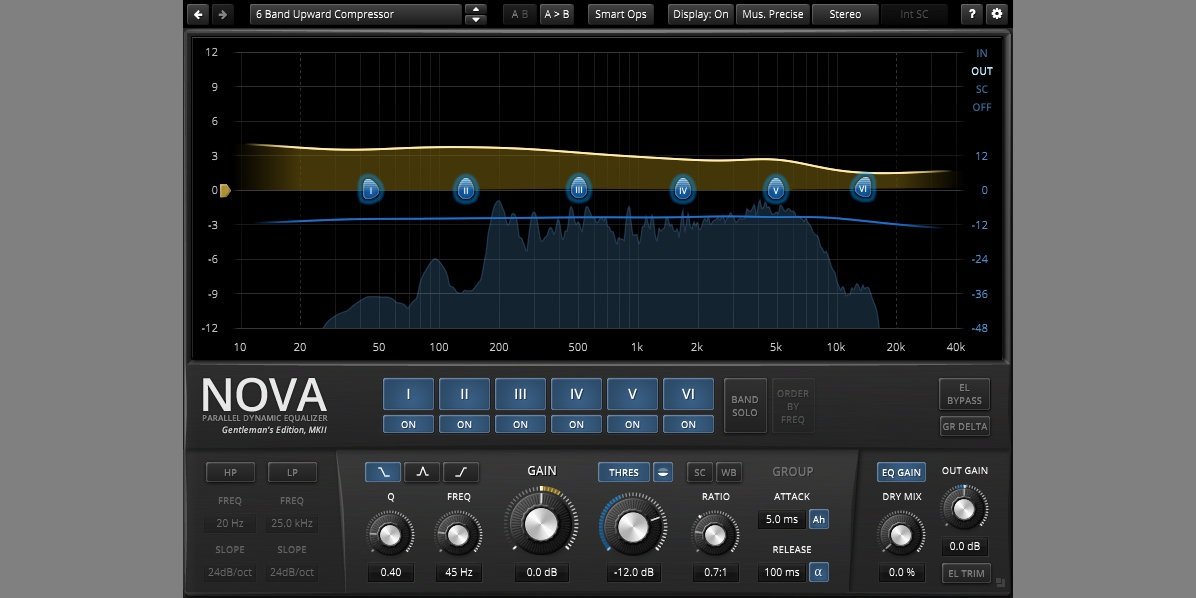
Task: Click the DRY MIX knob
Action: [x=901, y=535]
